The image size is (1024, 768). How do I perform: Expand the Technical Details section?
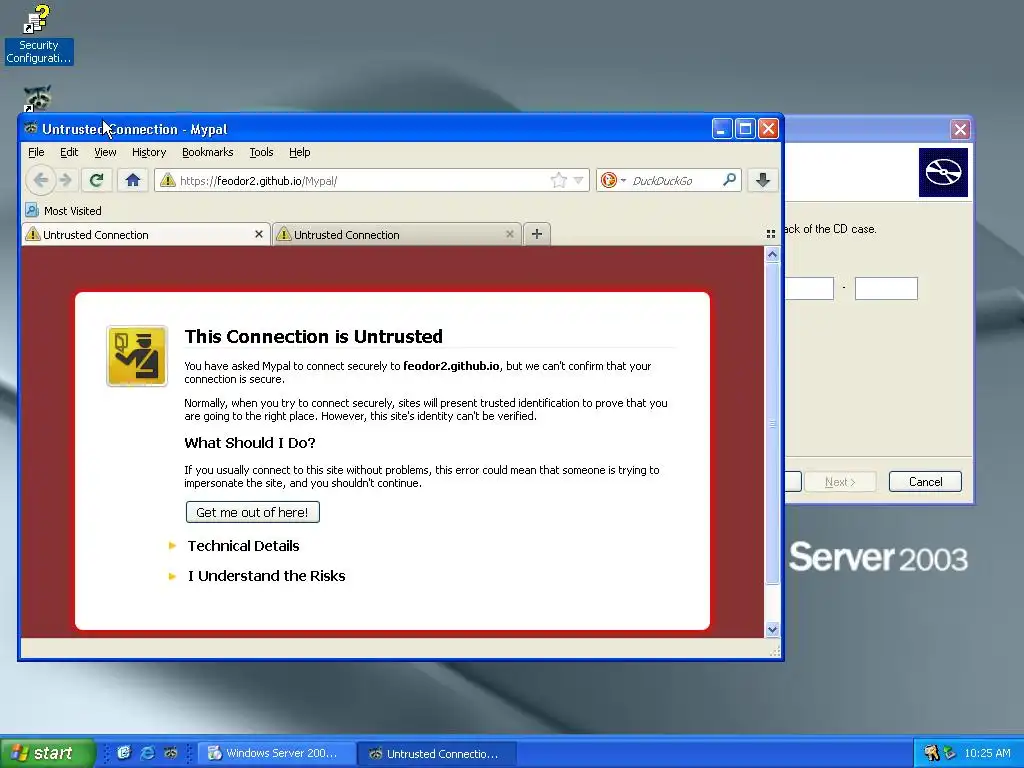(x=243, y=546)
